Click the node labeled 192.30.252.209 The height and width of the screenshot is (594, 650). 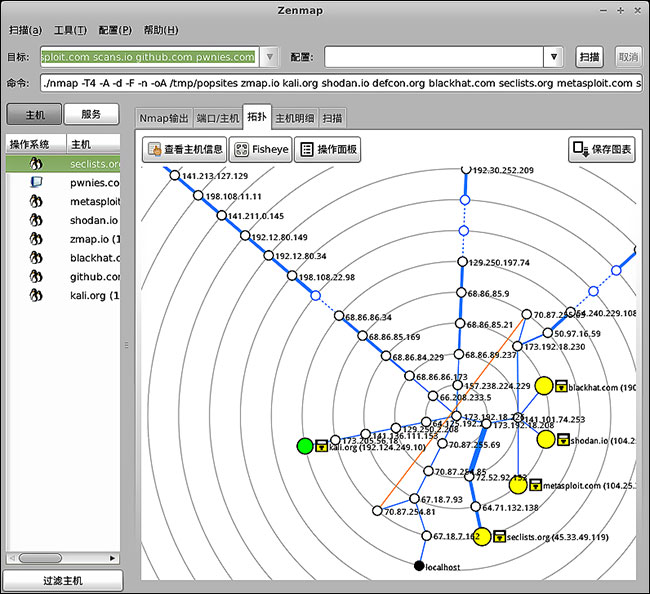(466, 169)
